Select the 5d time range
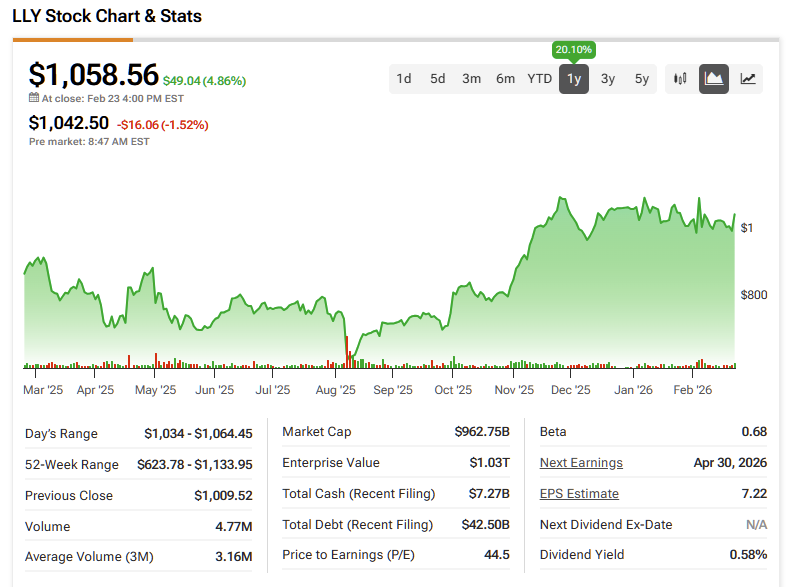Image resolution: width=789 pixels, height=587 pixels. 437,78
